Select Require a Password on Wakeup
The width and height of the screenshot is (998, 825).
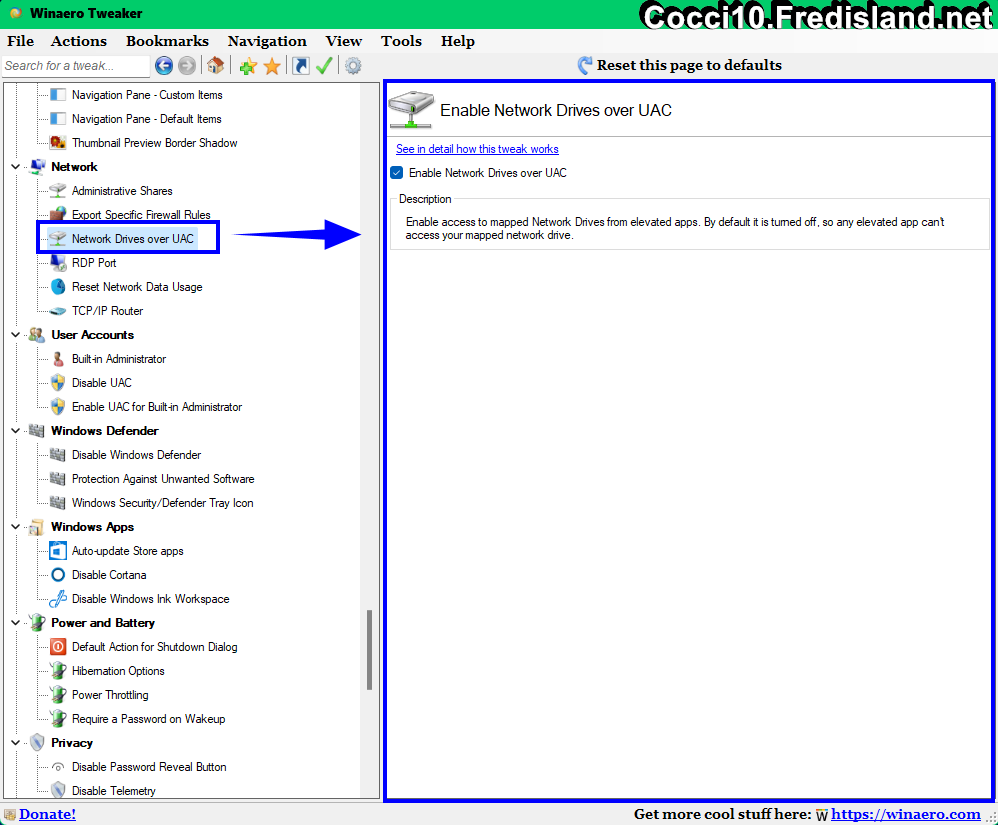pyautogui.click(x=148, y=719)
